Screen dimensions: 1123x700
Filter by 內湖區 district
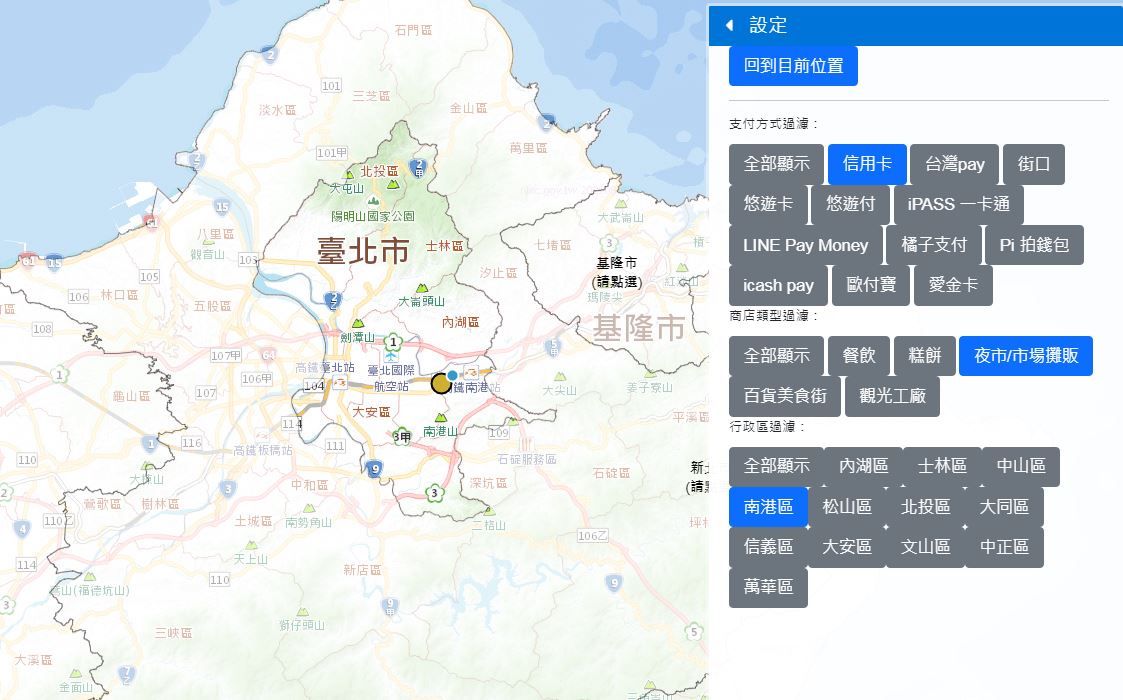click(x=863, y=466)
